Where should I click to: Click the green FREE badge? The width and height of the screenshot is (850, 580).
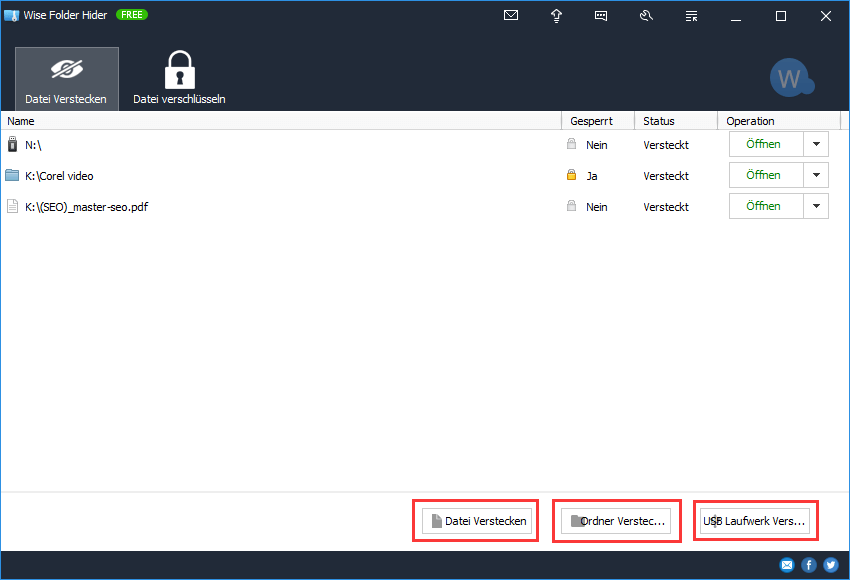(132, 15)
